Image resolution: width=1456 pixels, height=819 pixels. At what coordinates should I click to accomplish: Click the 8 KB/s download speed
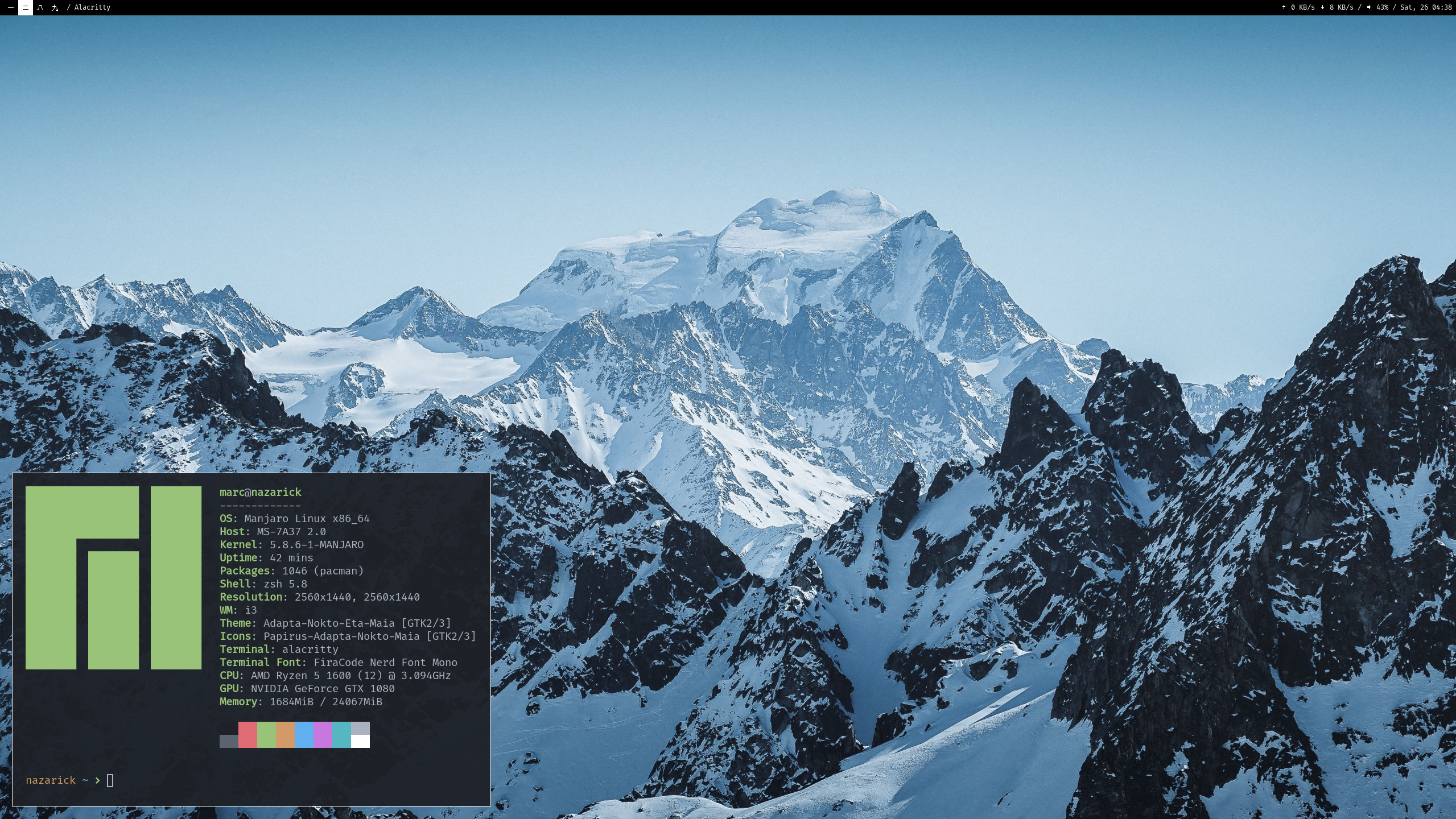point(1341,7)
